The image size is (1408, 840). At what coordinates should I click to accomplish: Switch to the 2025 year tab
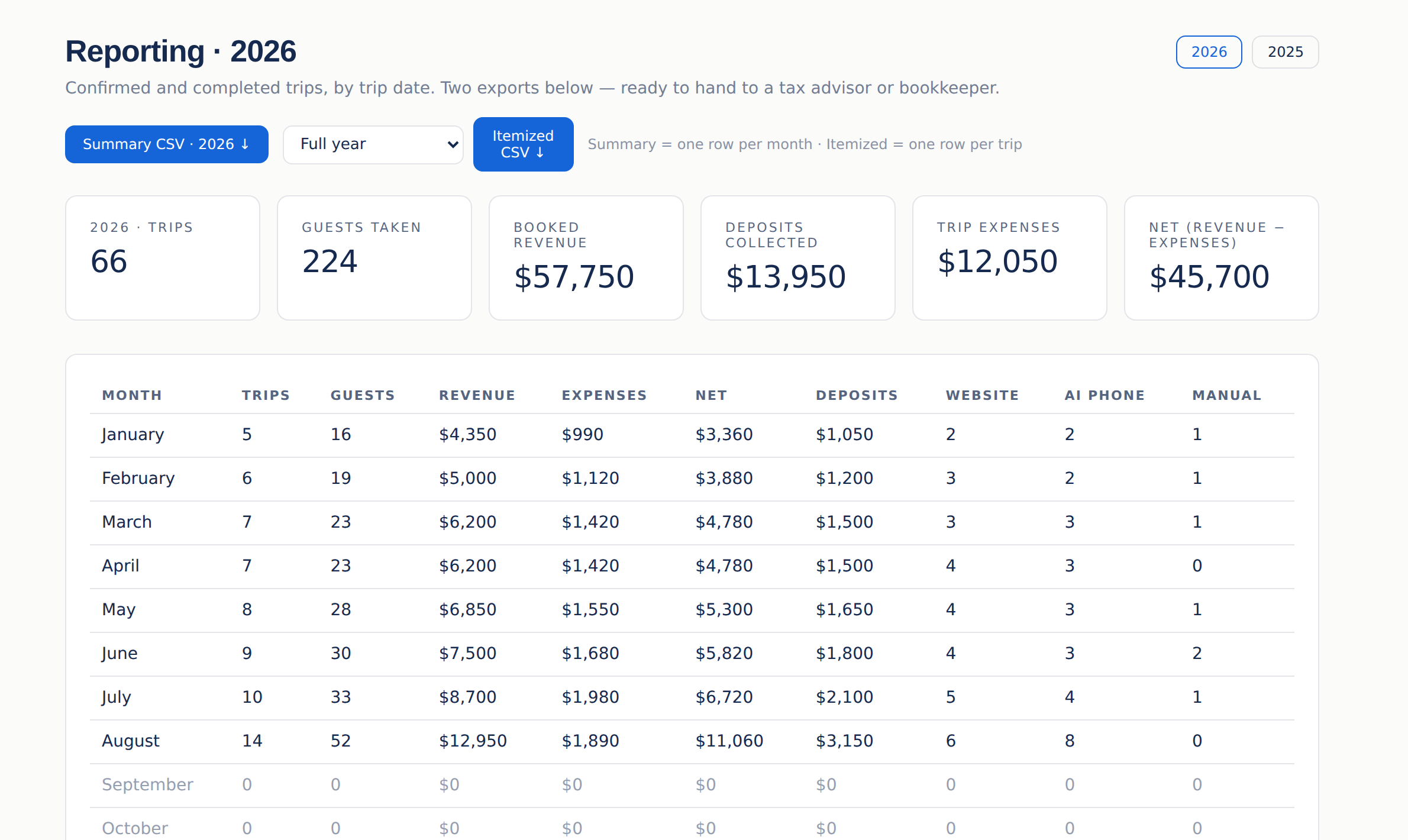click(1285, 52)
